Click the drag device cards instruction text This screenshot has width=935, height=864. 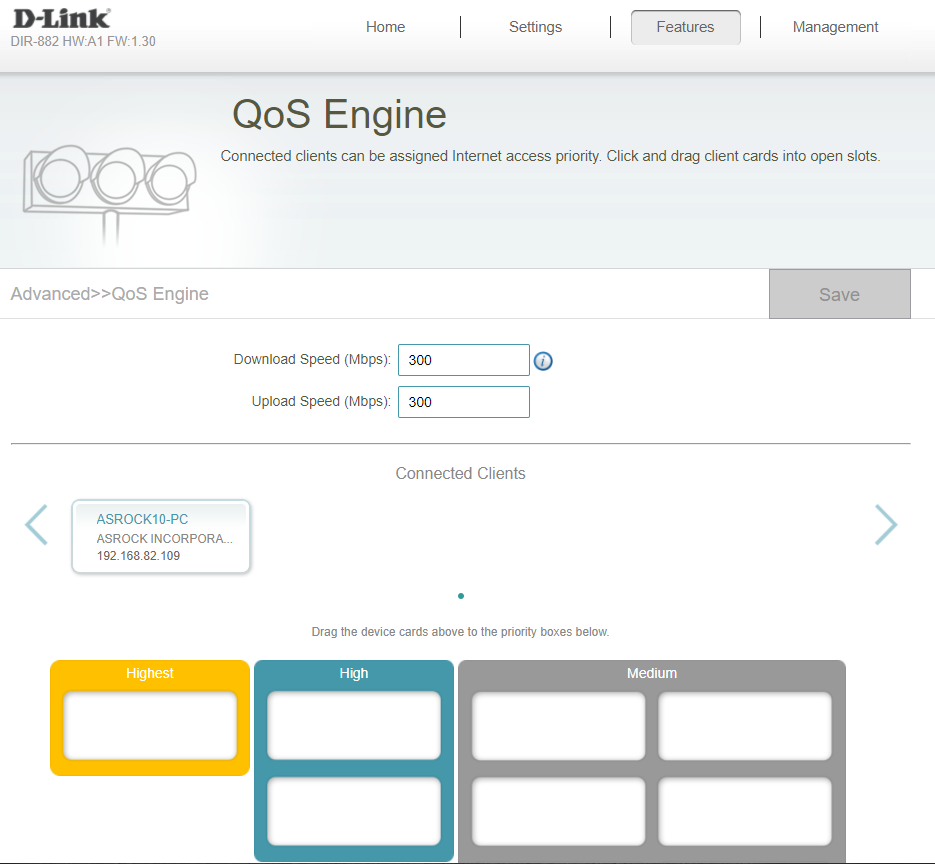coord(460,632)
